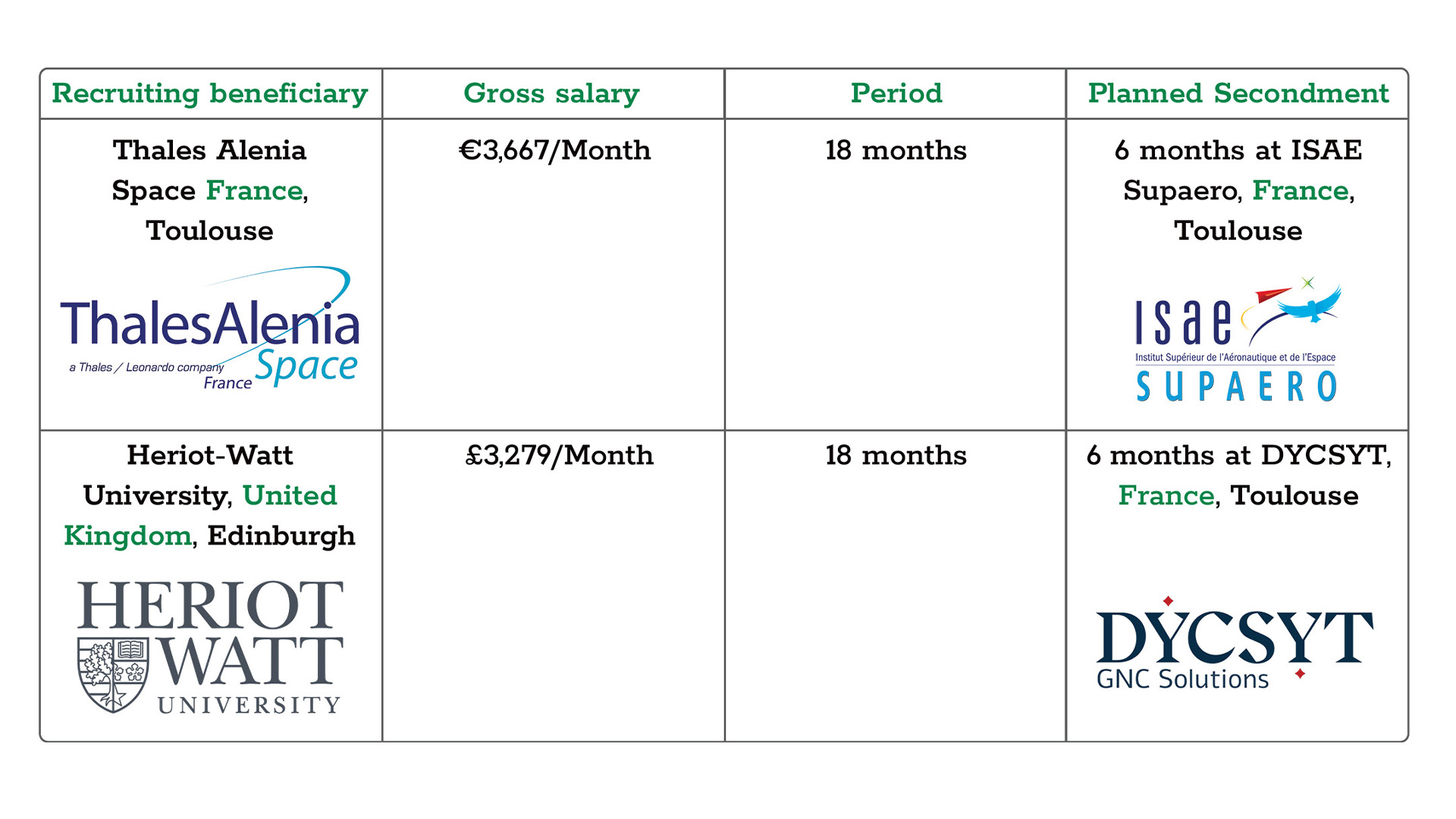Click the red diamond above DYCSYT

coord(1168,601)
